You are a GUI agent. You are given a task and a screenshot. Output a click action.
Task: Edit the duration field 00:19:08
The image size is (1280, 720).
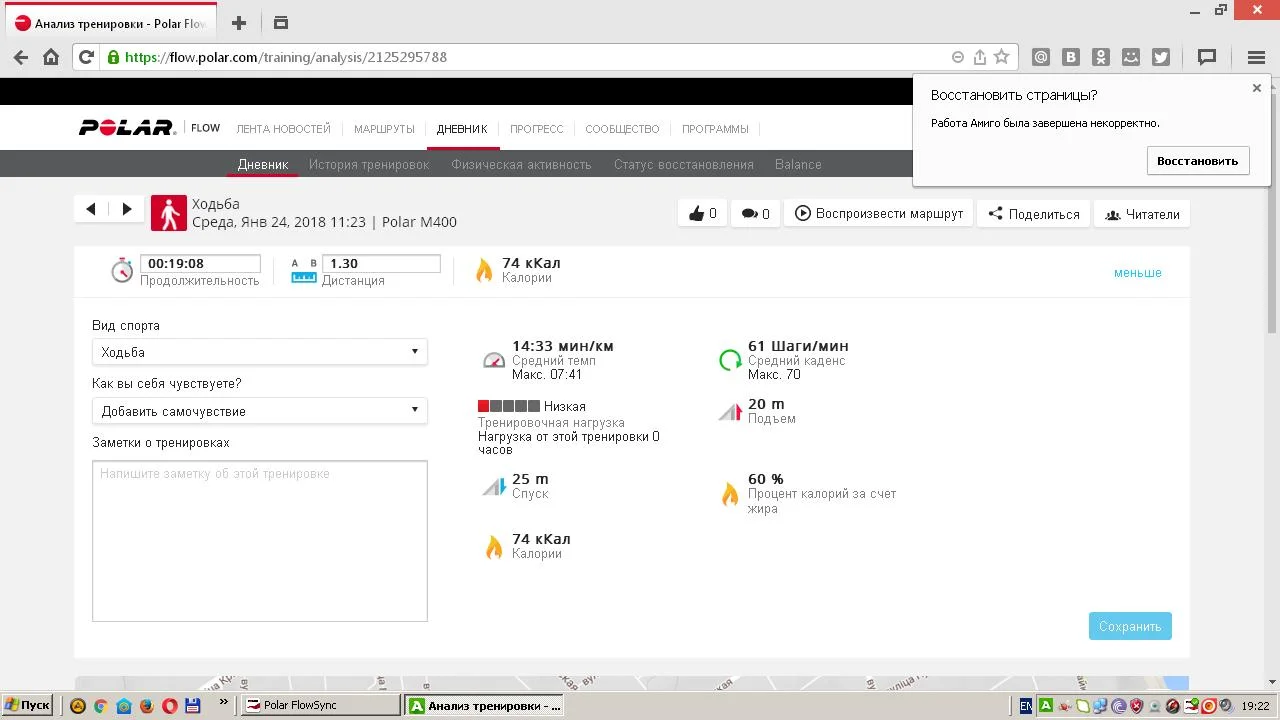pyautogui.click(x=200, y=264)
